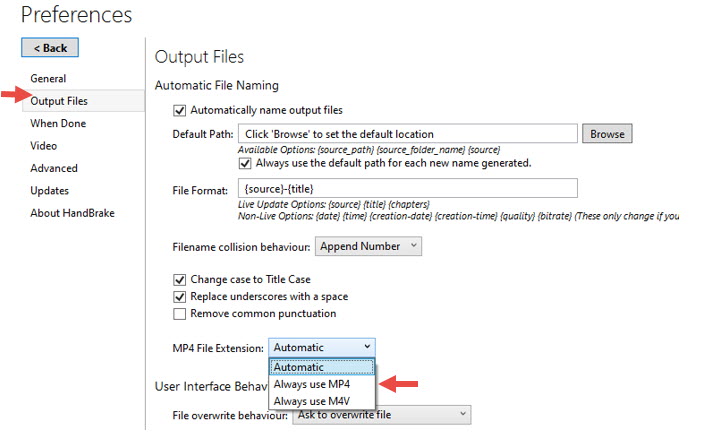Click the Filename collision behaviour label
This screenshot has width=720, height=432.
pyautogui.click(x=242, y=247)
